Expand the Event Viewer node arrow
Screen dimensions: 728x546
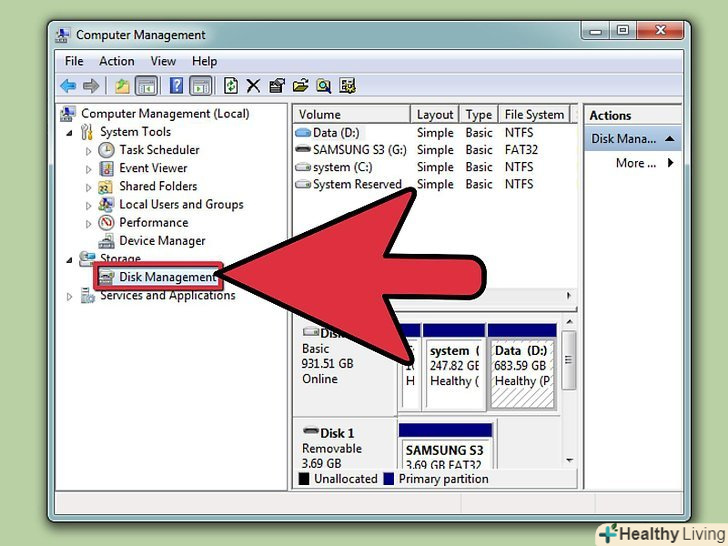88,169
